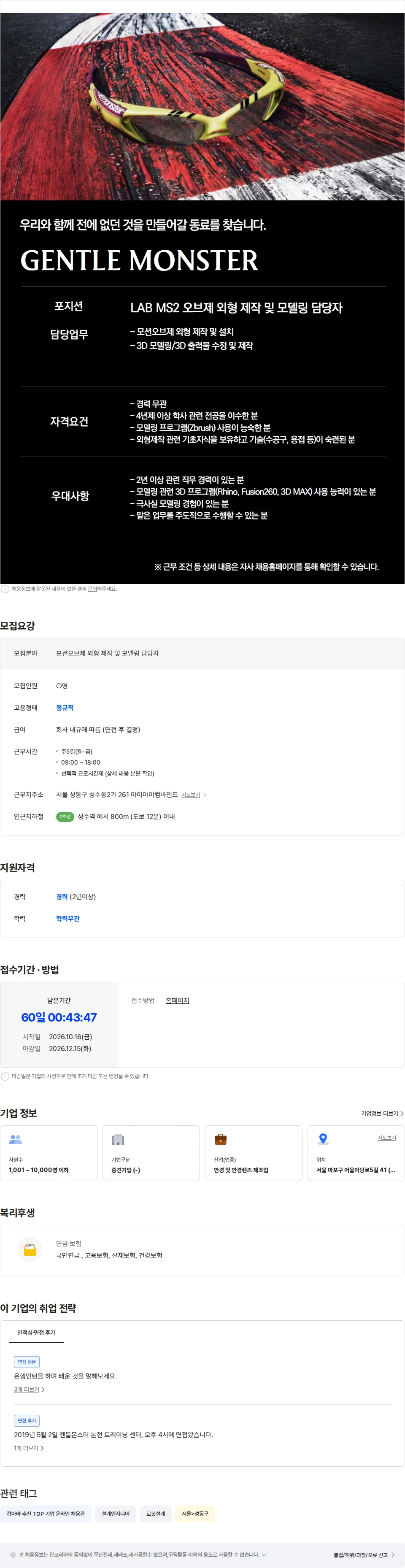405x1568 pixels.
Task: Click the industry briefcase icon
Action: pyautogui.click(x=221, y=1139)
